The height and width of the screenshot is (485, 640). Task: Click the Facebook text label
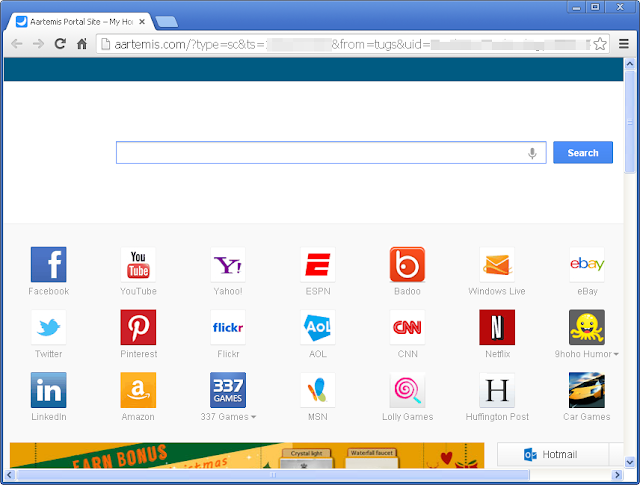(49, 291)
